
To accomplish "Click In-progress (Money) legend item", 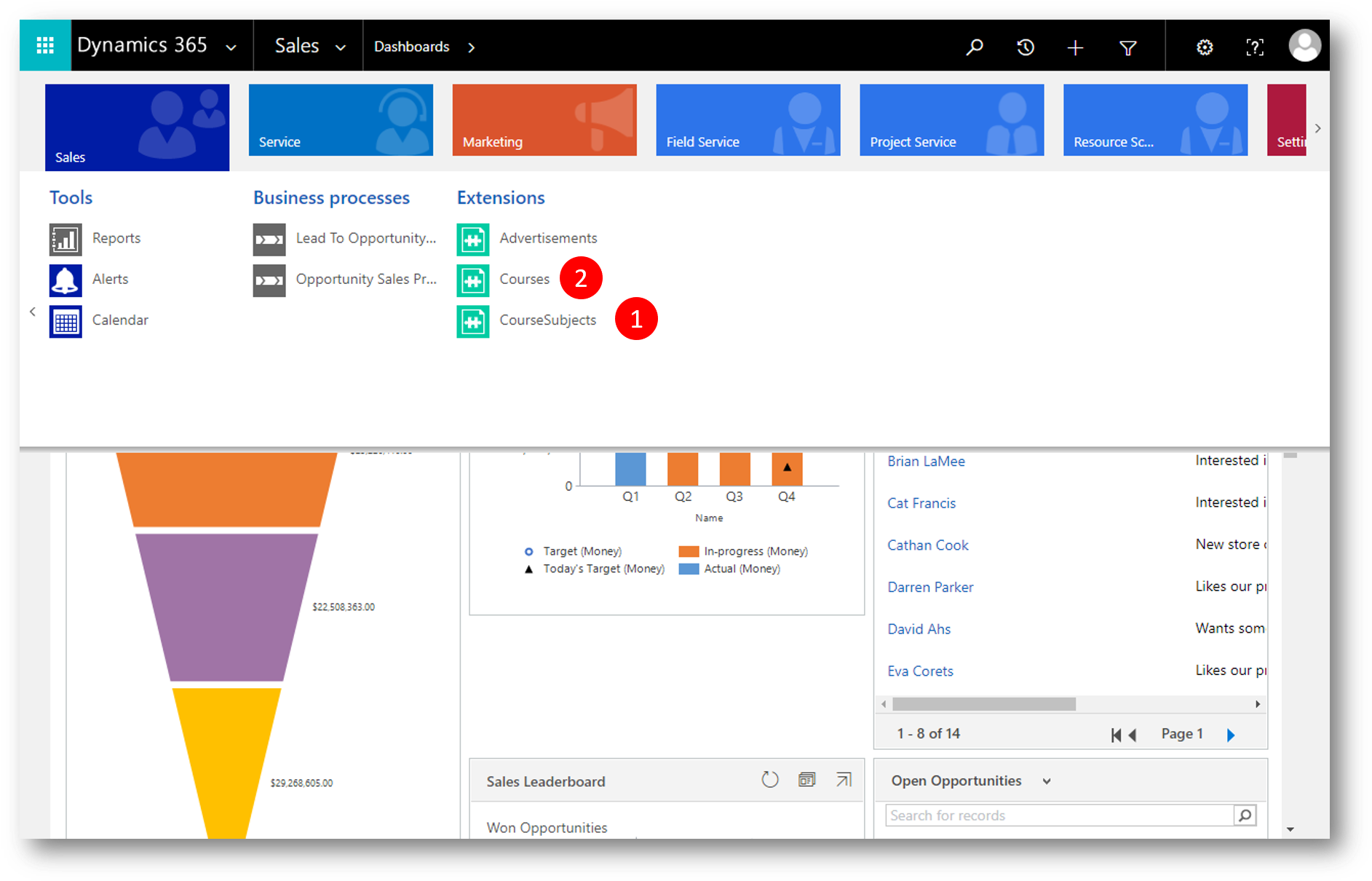I will pos(743,551).
